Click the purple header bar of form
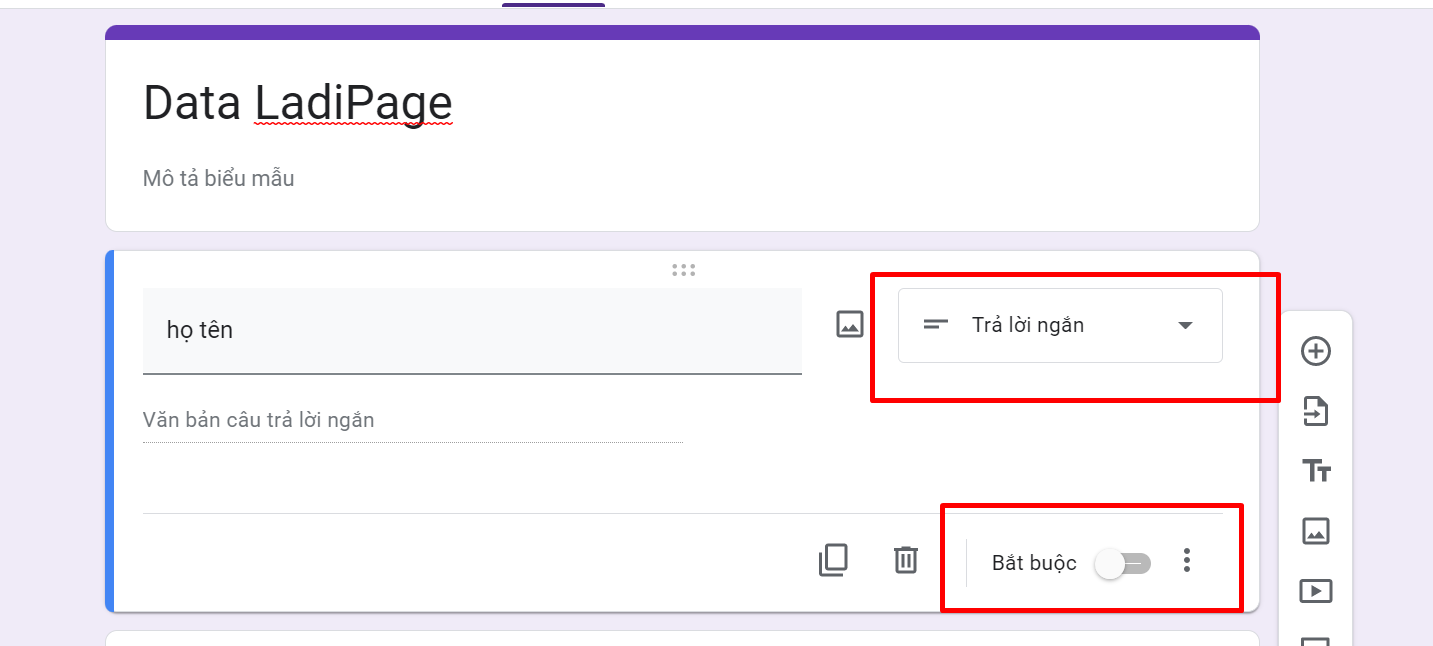The image size is (1433, 646). pos(682,32)
